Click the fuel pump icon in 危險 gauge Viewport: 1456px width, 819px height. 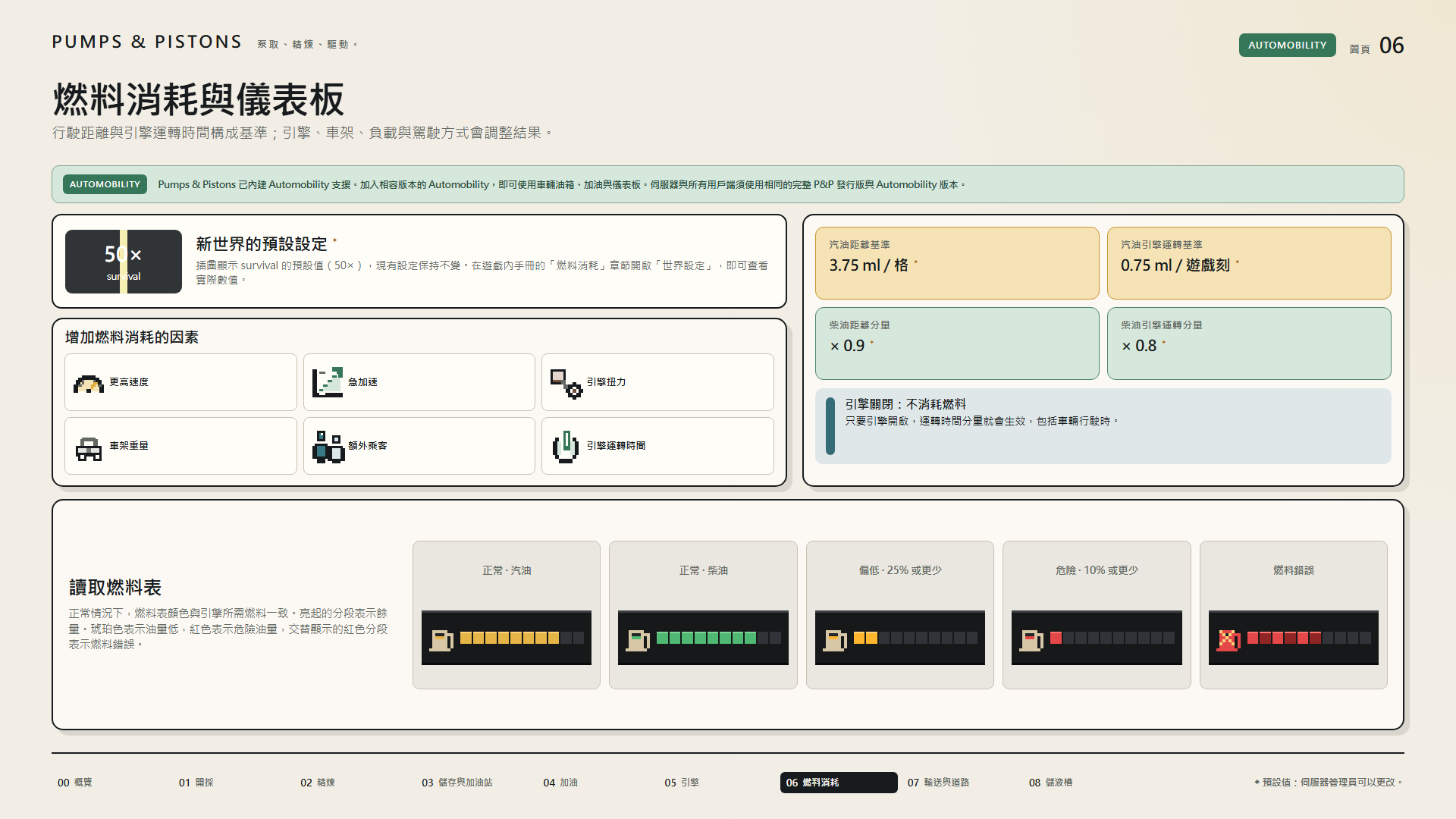pos(1031,640)
